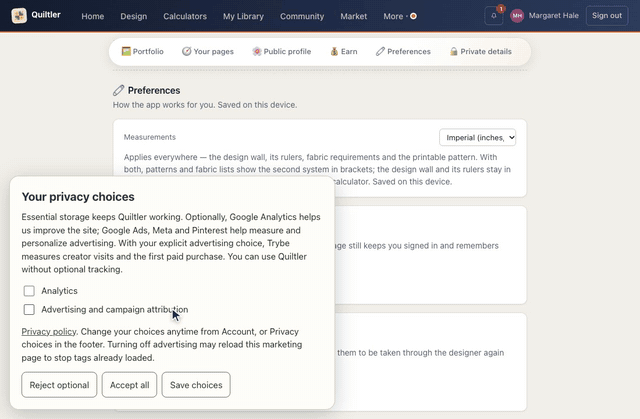640x419 pixels.
Task: Click the Public profile flower icon
Action: point(257,51)
